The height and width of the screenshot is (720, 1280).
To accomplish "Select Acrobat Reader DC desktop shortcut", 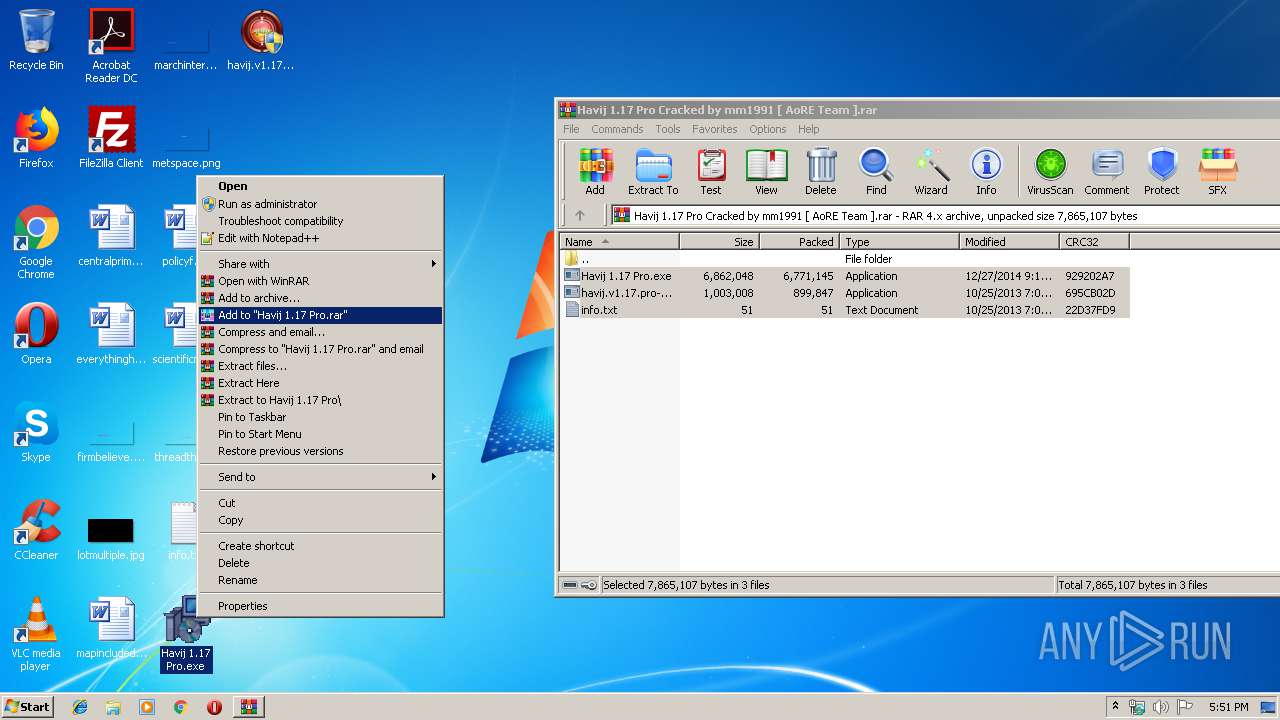I will (x=111, y=45).
